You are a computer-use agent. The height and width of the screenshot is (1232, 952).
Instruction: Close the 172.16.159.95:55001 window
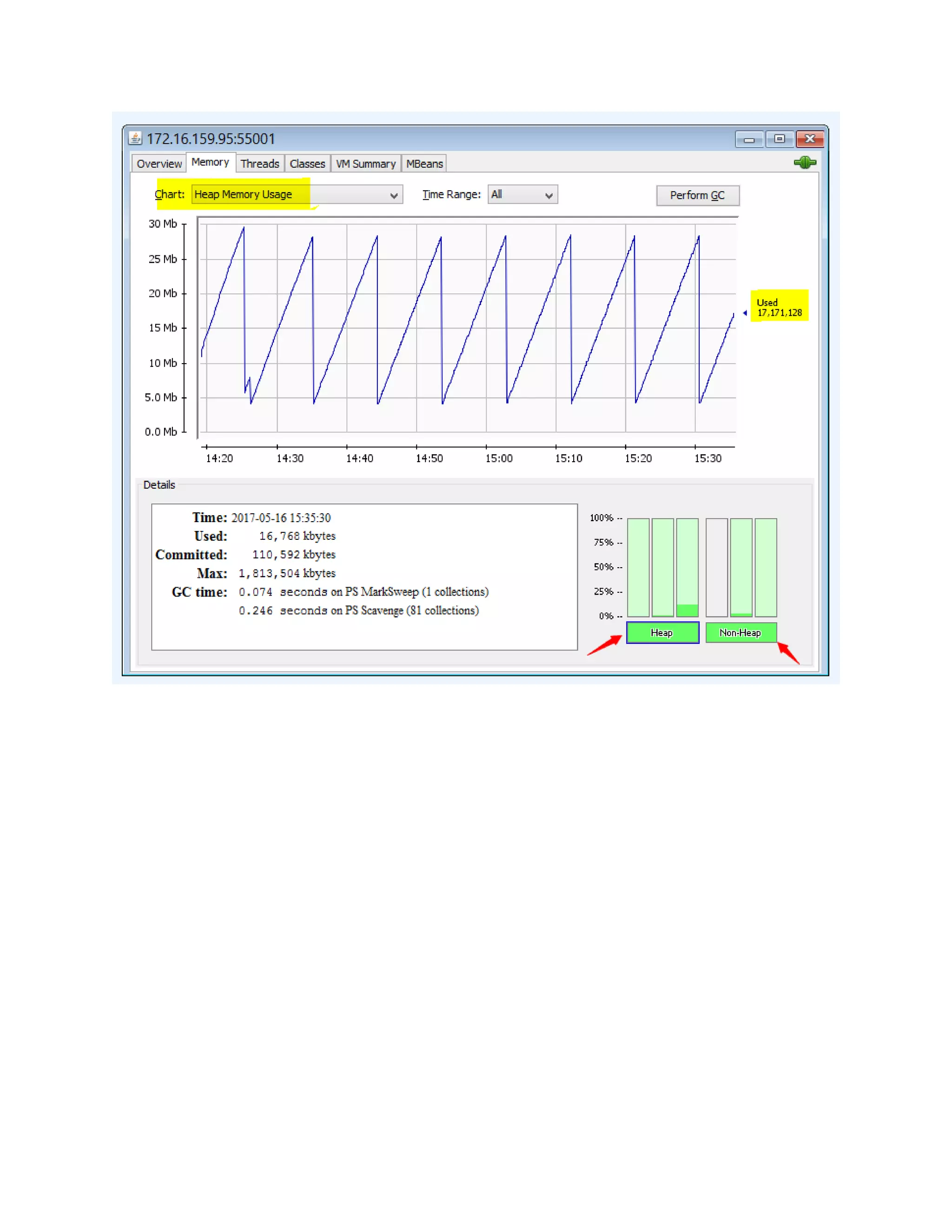pos(810,139)
